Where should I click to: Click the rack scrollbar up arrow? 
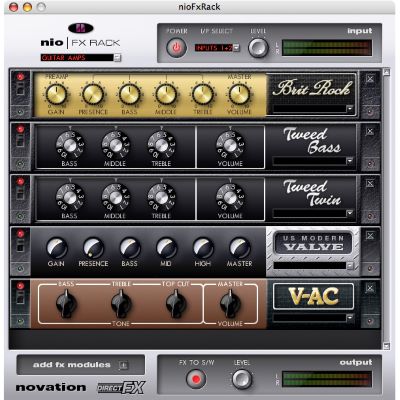pyautogui.click(x=386, y=72)
